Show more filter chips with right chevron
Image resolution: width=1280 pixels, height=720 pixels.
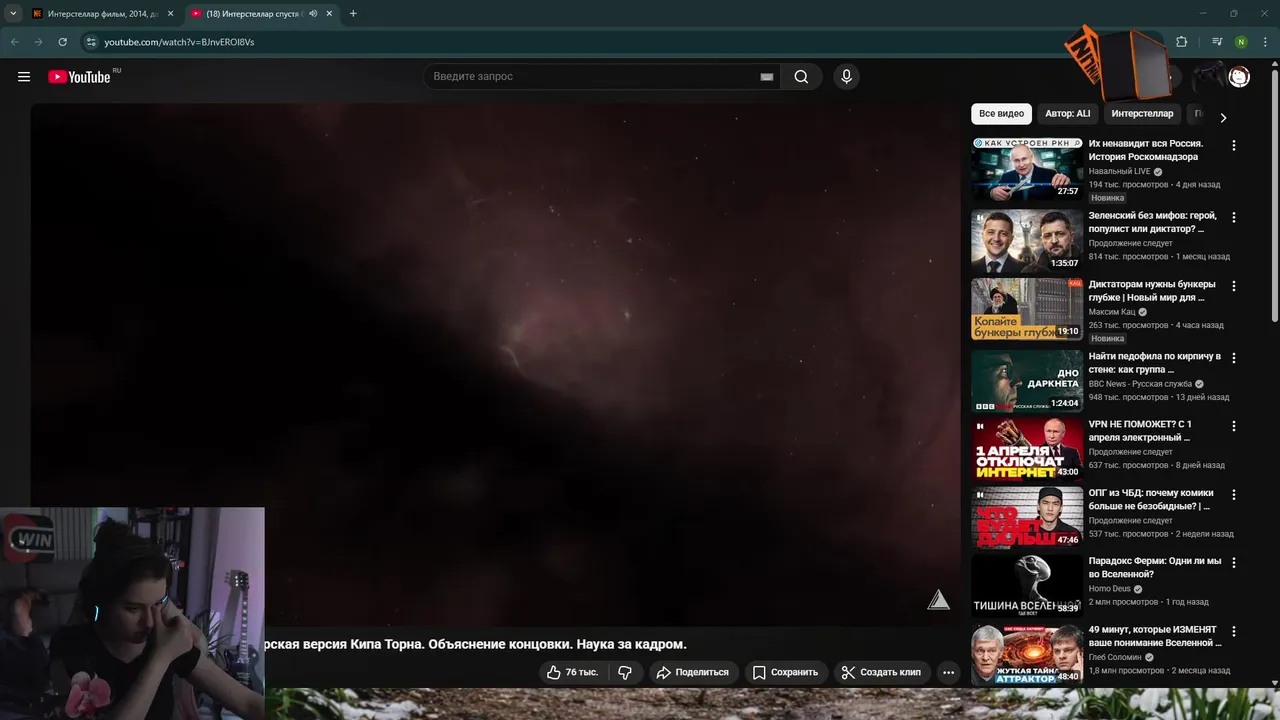tap(1223, 117)
